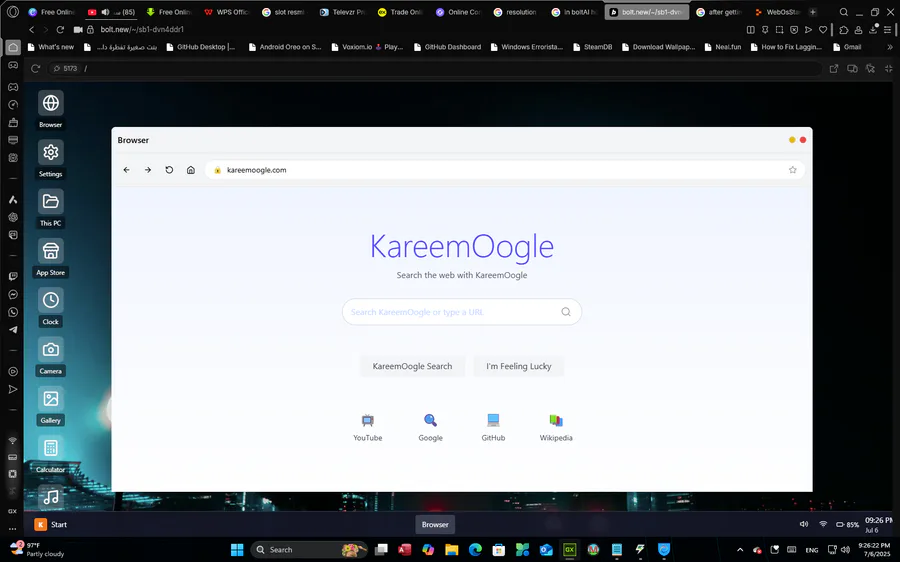Open Opera easy setup menu
The height and width of the screenshot is (562, 900).
pyautogui.click(x=887, y=29)
